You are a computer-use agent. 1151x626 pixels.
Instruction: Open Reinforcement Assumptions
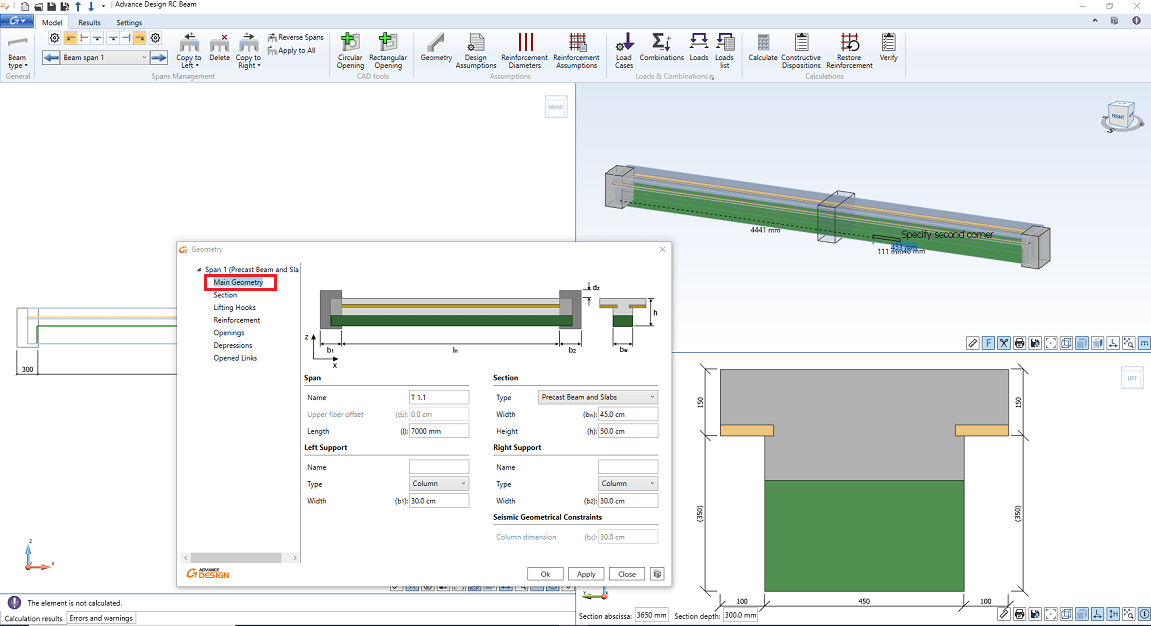(576, 51)
